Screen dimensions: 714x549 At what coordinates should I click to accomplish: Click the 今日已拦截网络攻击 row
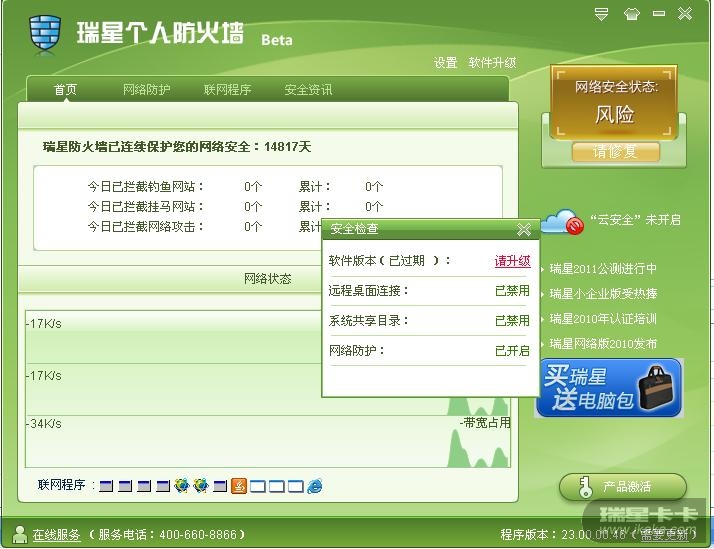(x=204, y=227)
